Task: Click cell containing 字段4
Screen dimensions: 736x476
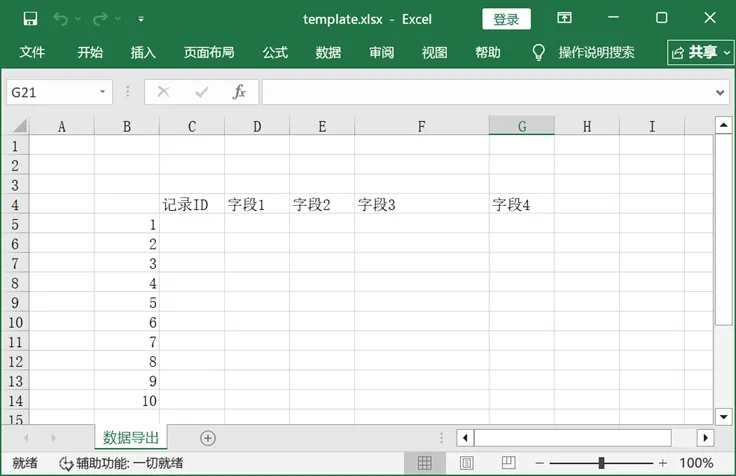Action: point(521,205)
